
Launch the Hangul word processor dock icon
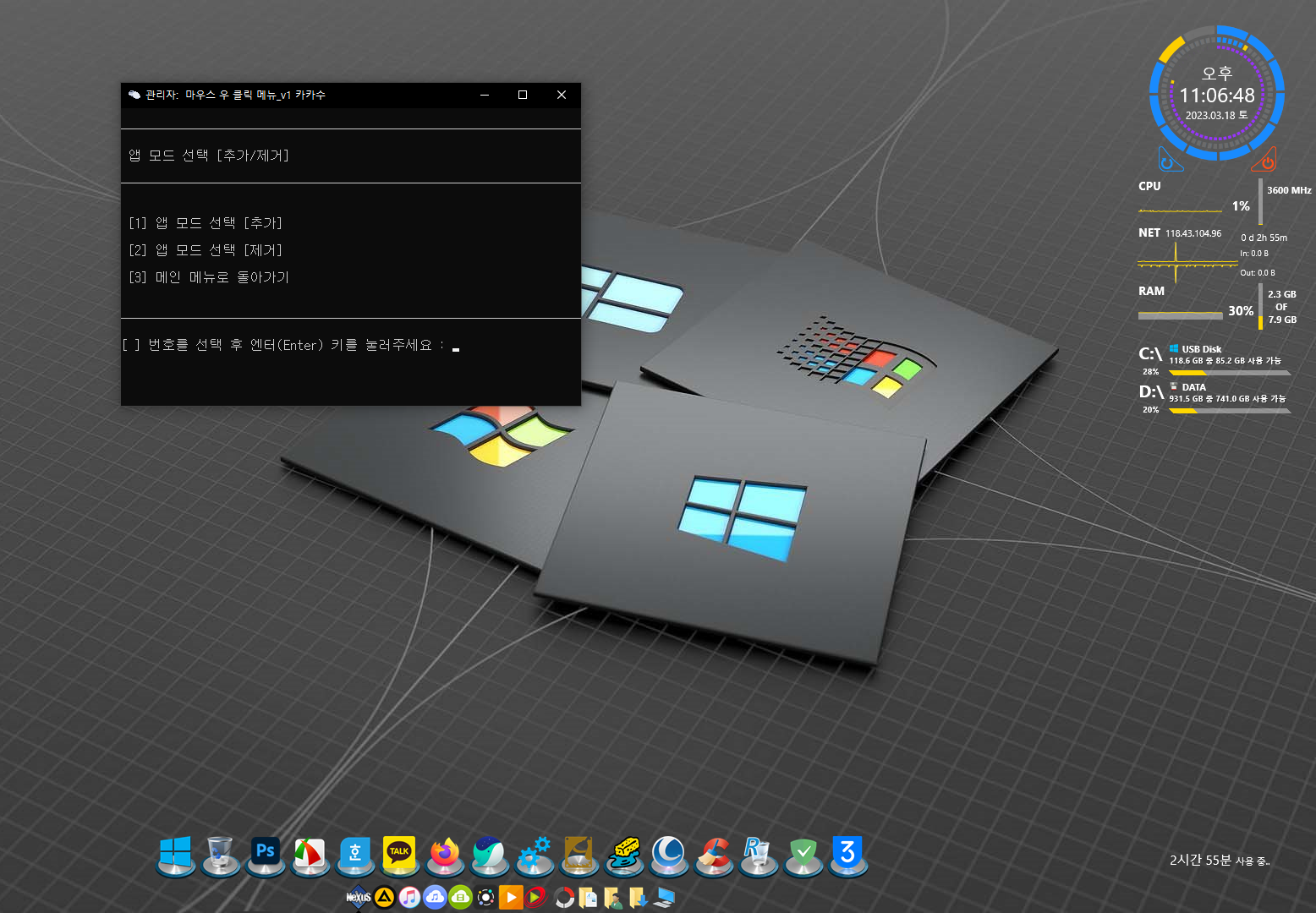tap(355, 856)
